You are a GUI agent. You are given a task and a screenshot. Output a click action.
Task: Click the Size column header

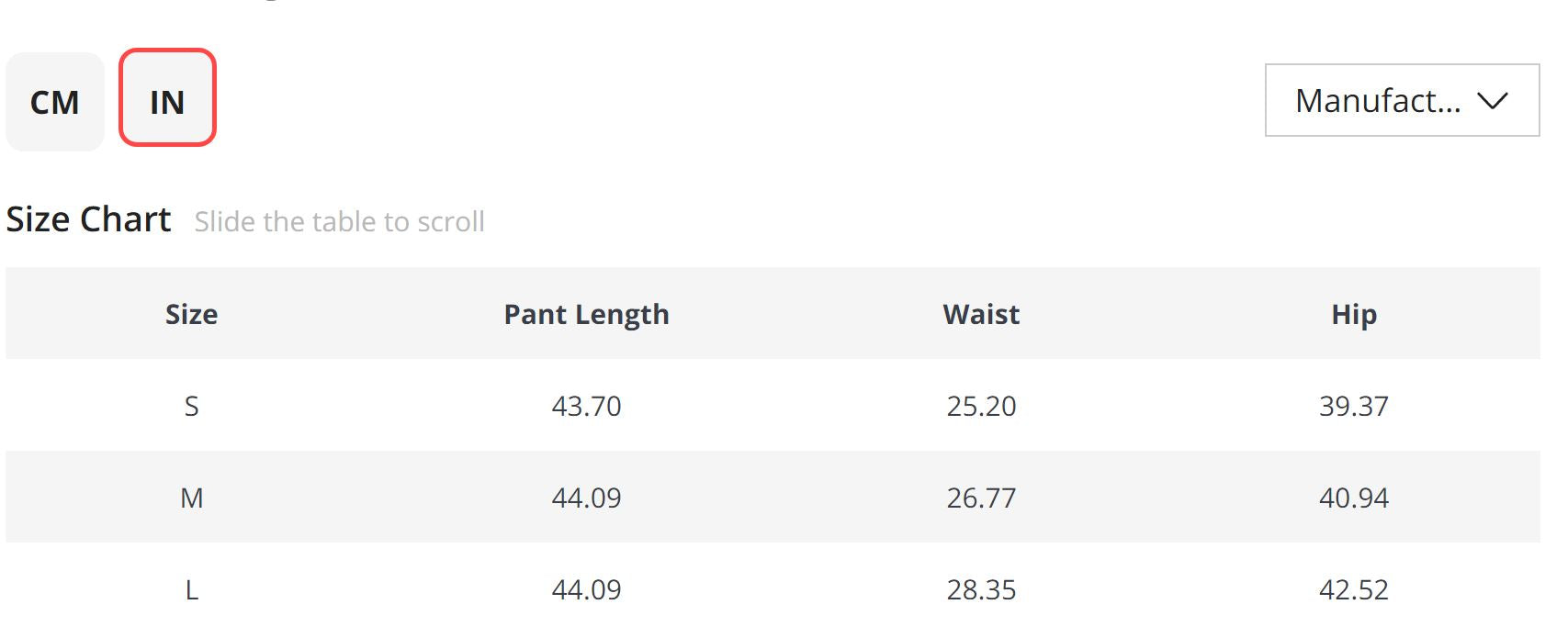pos(191,314)
